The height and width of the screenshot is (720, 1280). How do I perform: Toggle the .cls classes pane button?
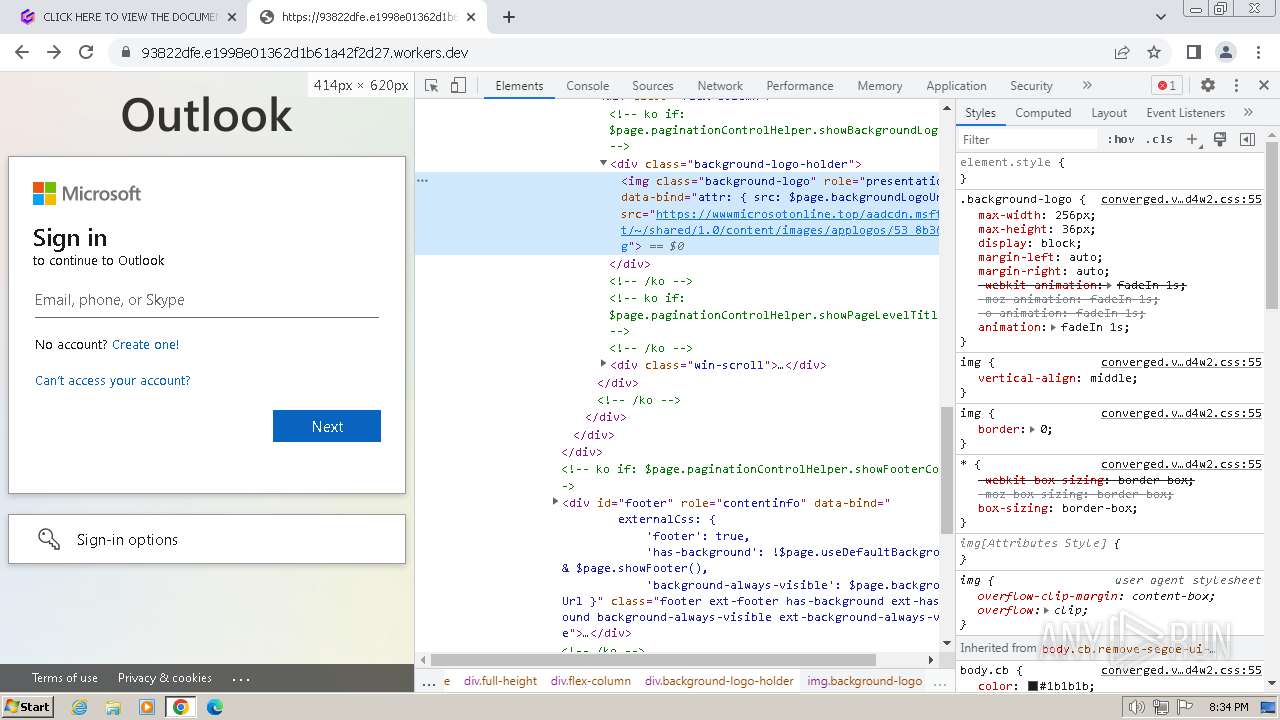coord(1160,140)
